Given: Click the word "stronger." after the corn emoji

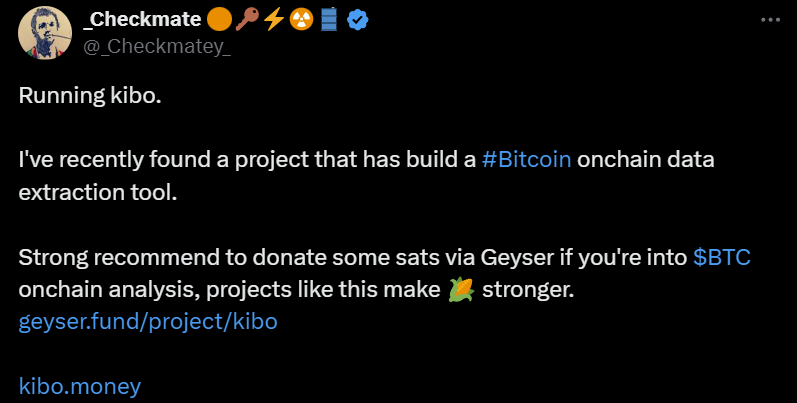Looking at the screenshot, I should pos(526,290).
